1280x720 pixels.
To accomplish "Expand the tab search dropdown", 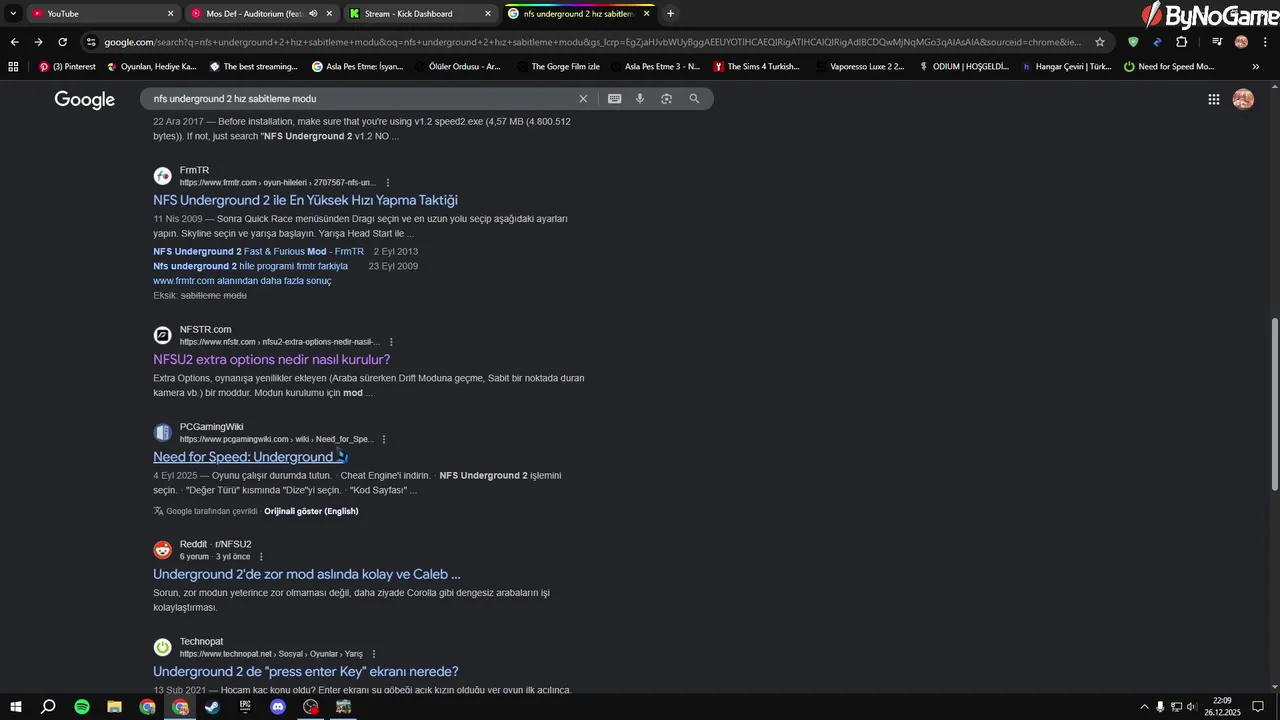I will click(13, 14).
